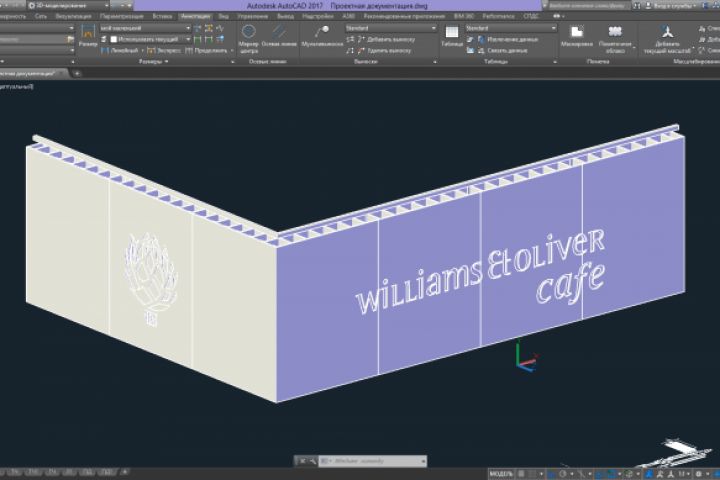
Task: Toggle polar tracking in status bar
Action: coord(563,474)
